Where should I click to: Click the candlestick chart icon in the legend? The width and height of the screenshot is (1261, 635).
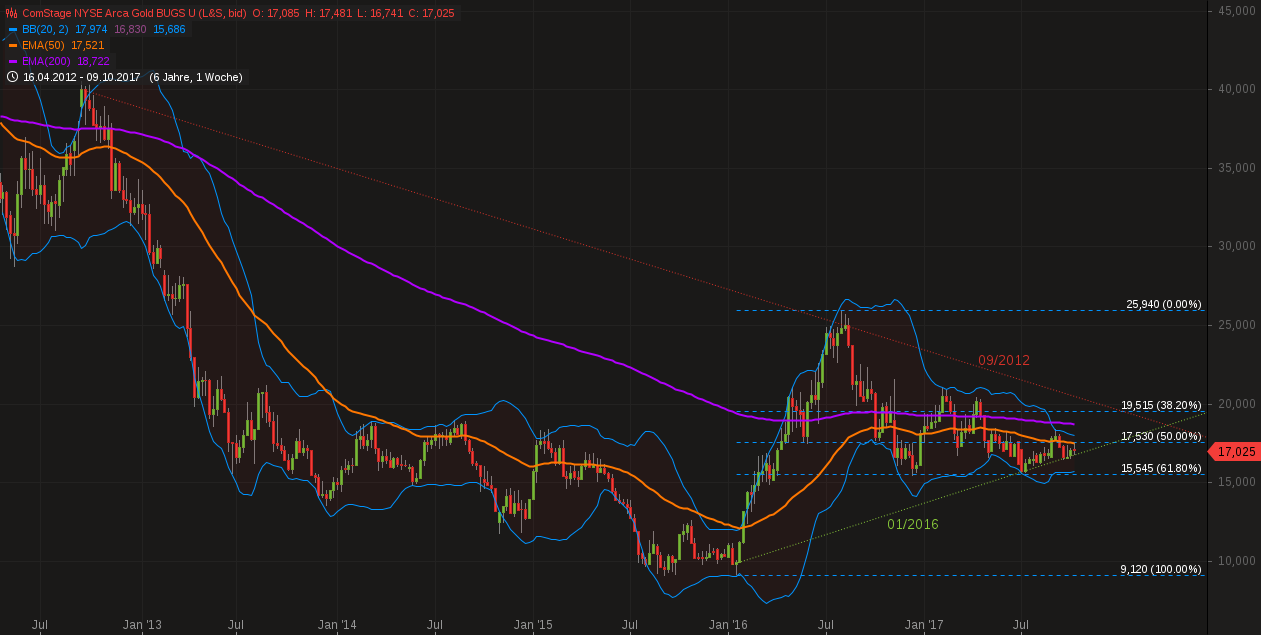coord(11,12)
